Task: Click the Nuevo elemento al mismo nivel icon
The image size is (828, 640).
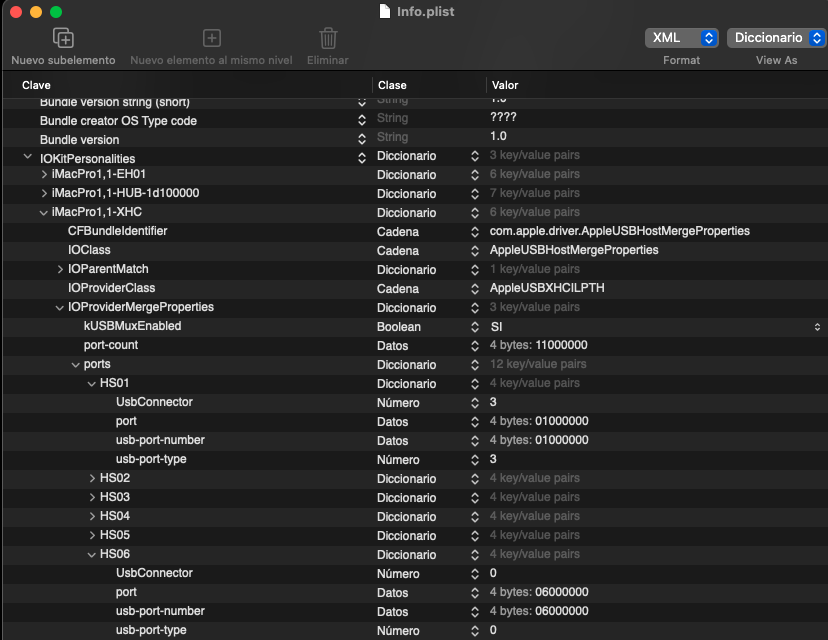Action: 212,38
